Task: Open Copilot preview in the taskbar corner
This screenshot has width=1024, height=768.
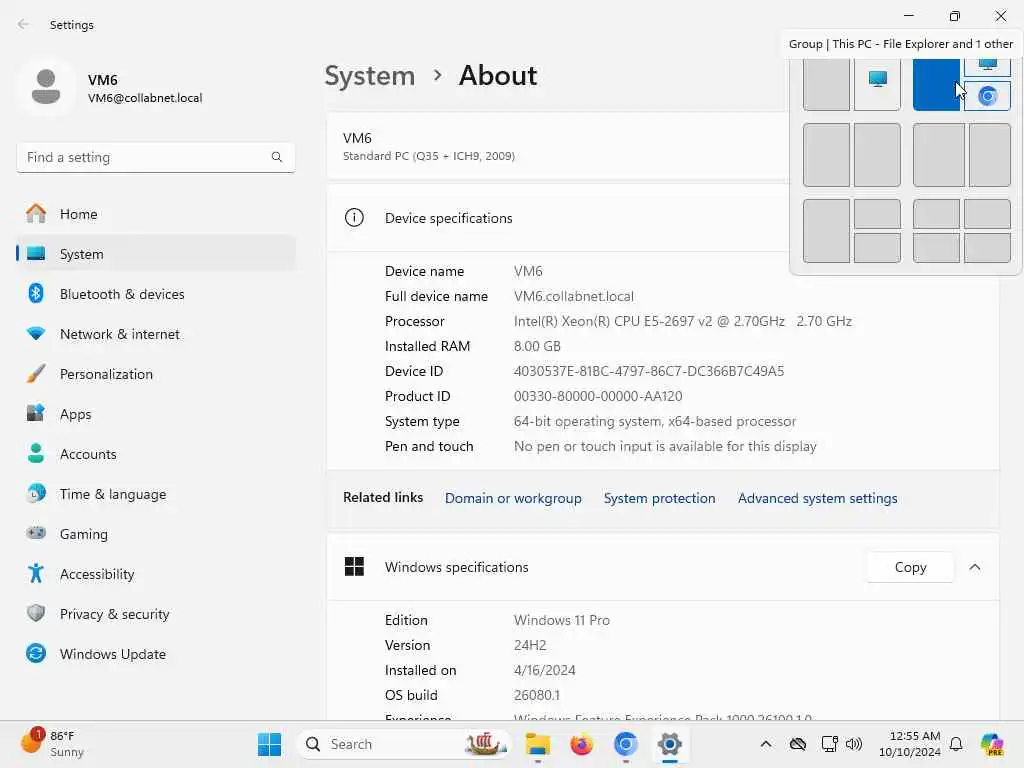Action: 992,744
